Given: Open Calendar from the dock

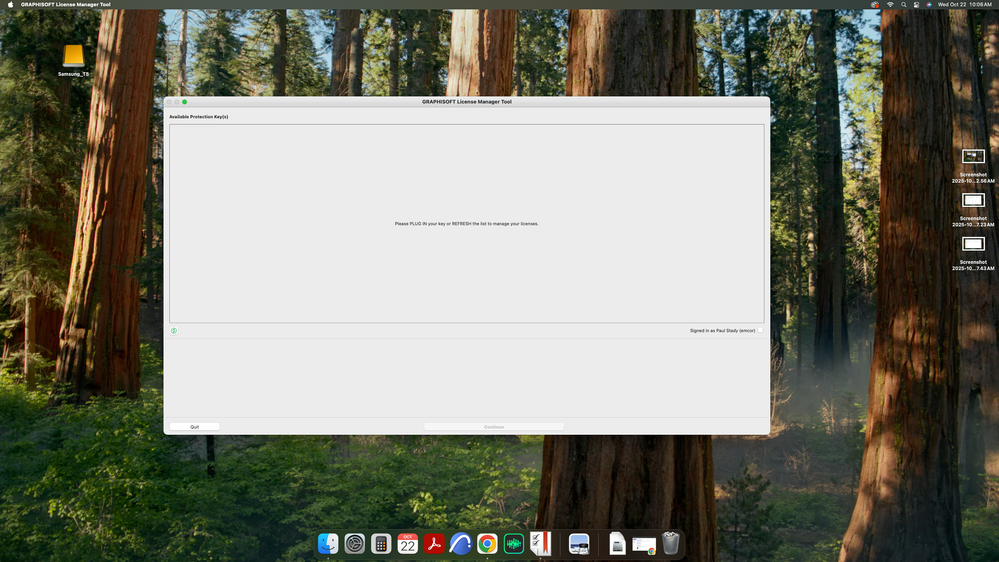Looking at the screenshot, I should pyautogui.click(x=408, y=544).
